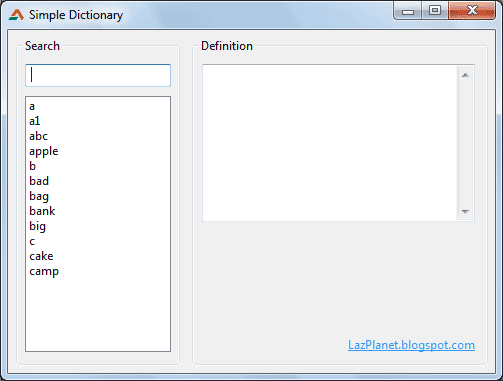The image size is (503, 381).
Task: Close the Simple Dictionary window
Action: tap(472, 11)
